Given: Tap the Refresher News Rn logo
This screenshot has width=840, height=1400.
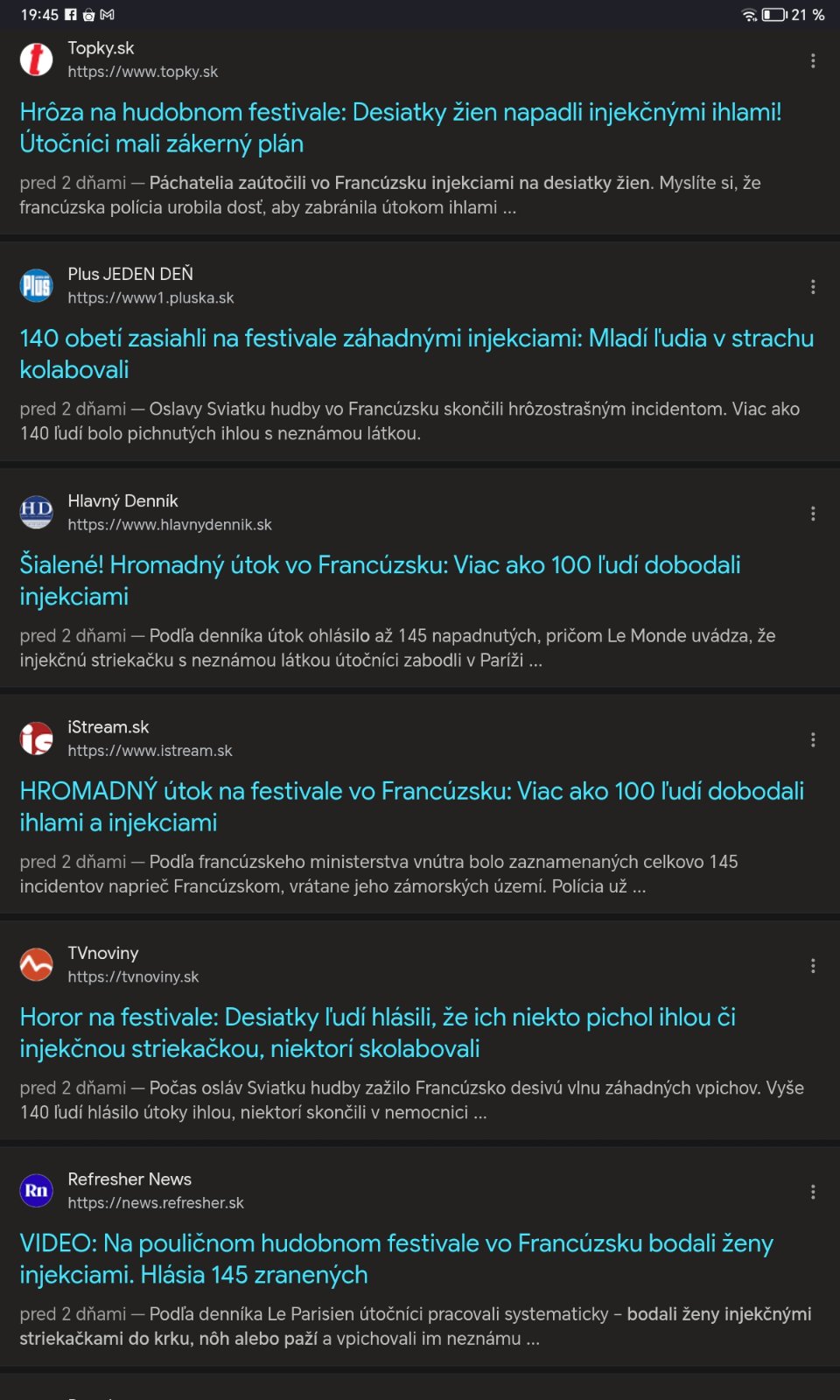Looking at the screenshot, I should [36, 1191].
